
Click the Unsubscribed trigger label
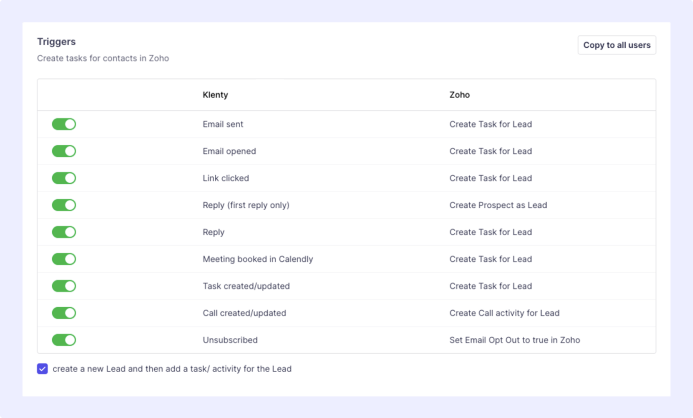[229, 340]
